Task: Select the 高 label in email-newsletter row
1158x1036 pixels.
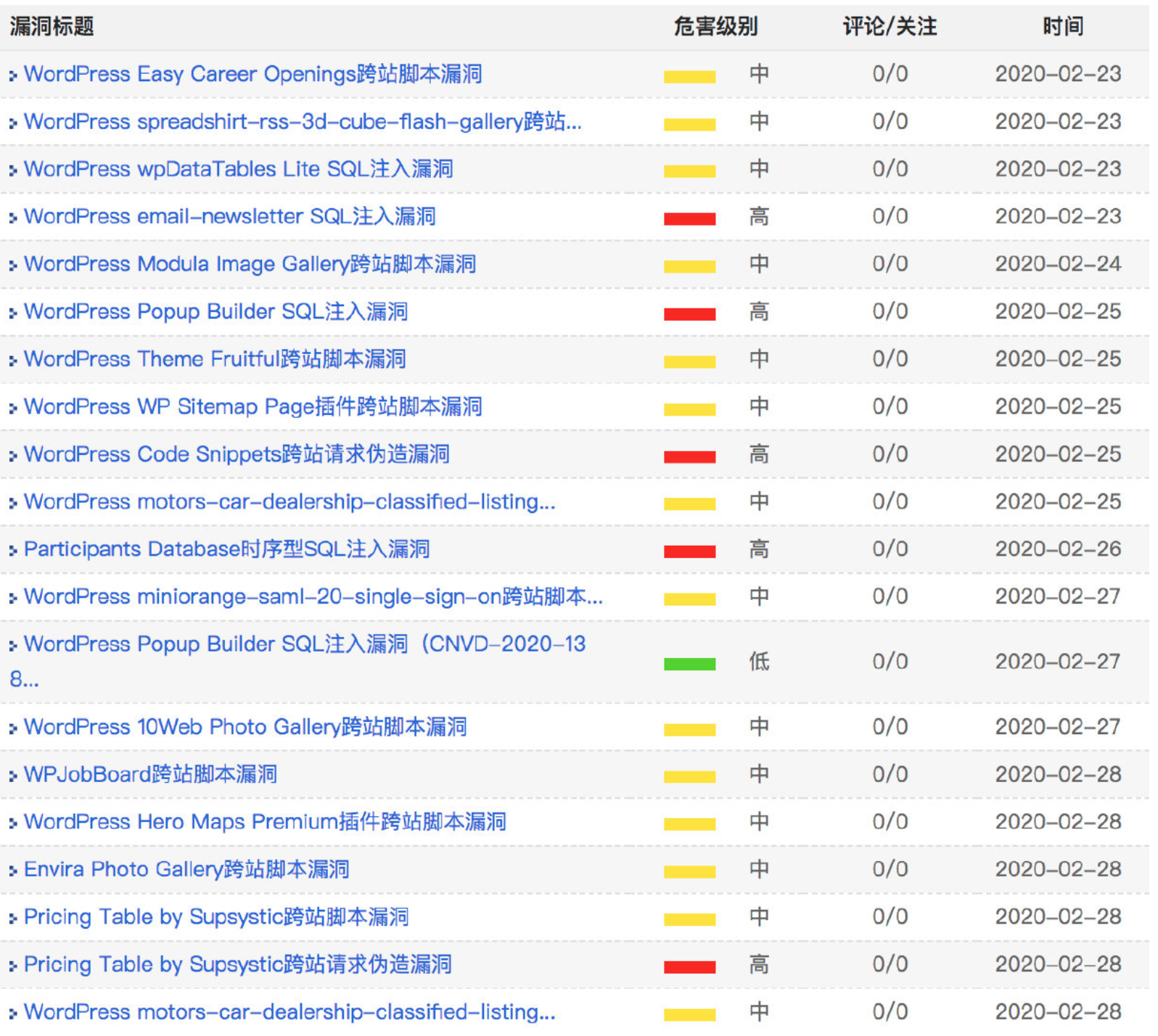Action: point(759,216)
